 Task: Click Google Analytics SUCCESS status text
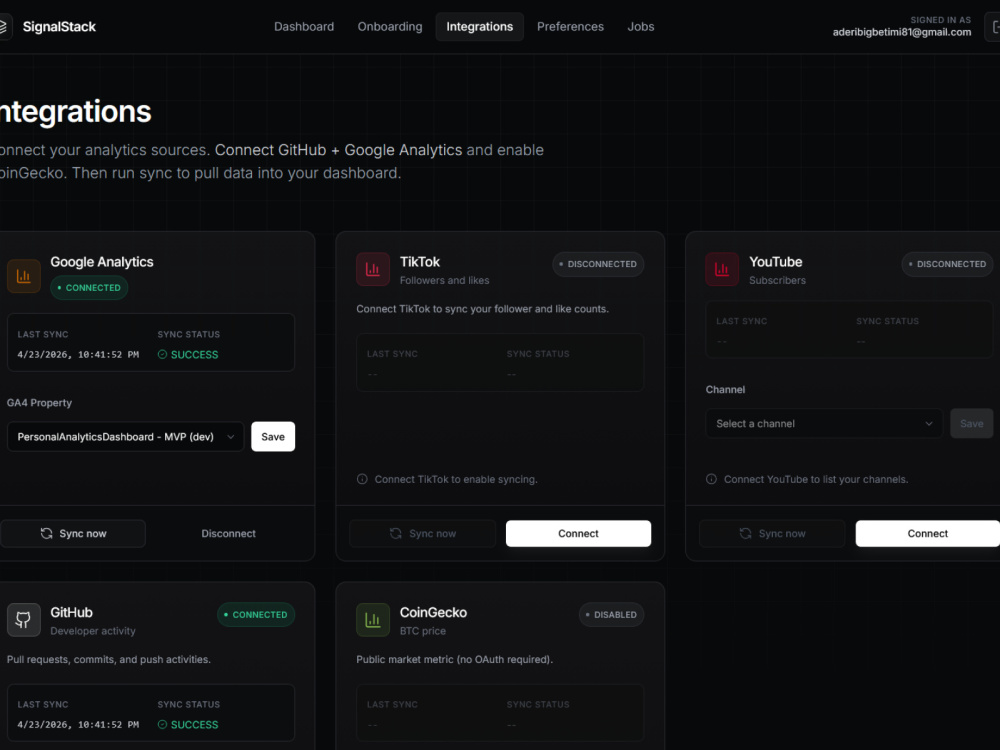[x=195, y=355]
